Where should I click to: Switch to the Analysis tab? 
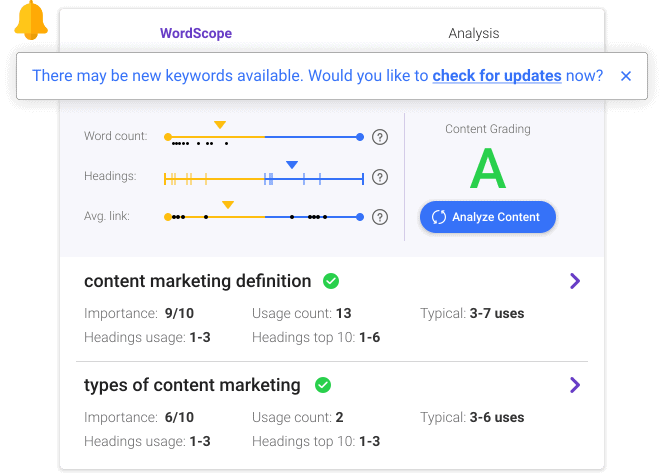[x=474, y=33]
